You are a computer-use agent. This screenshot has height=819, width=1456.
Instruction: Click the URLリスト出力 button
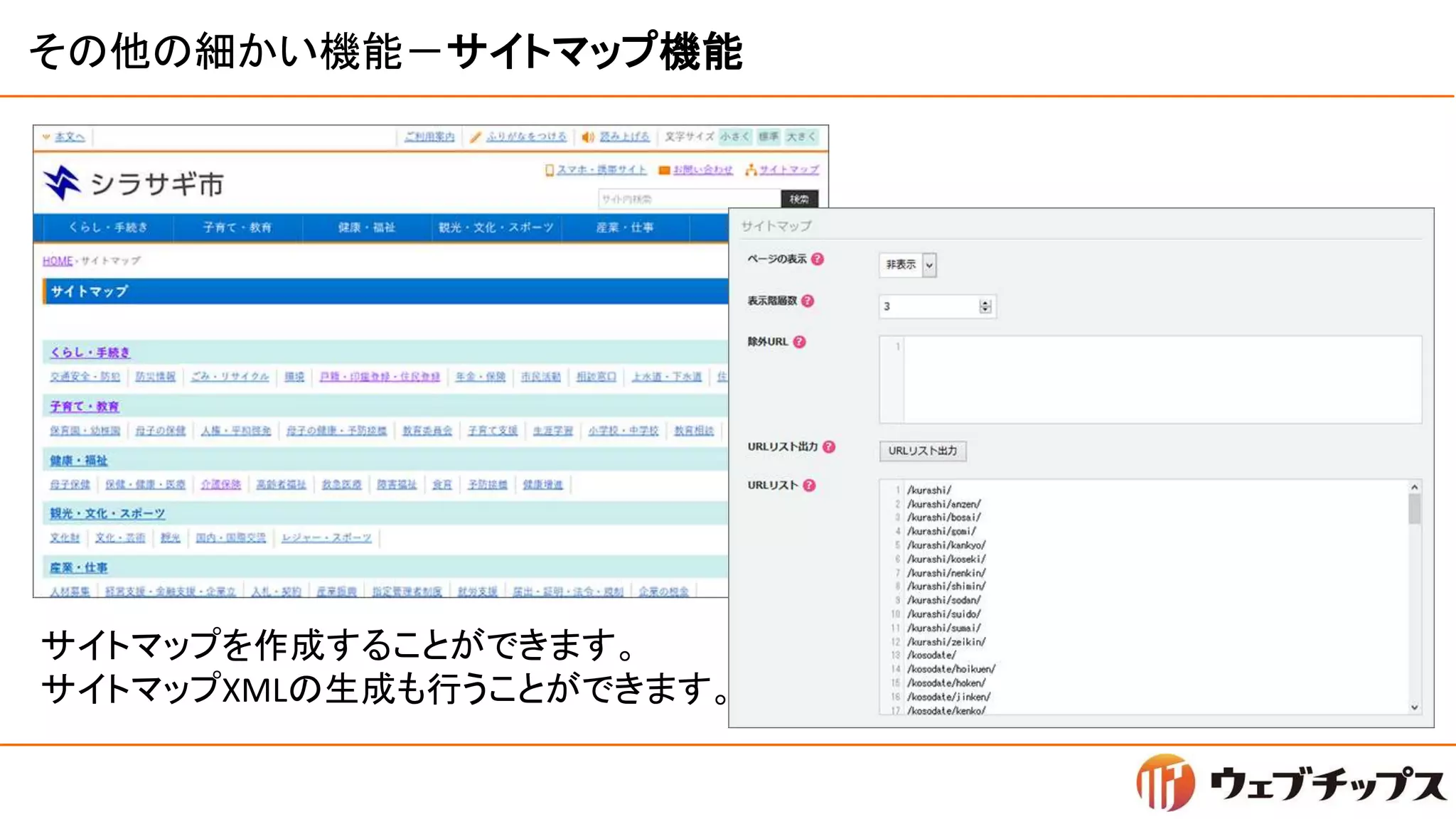tap(923, 451)
